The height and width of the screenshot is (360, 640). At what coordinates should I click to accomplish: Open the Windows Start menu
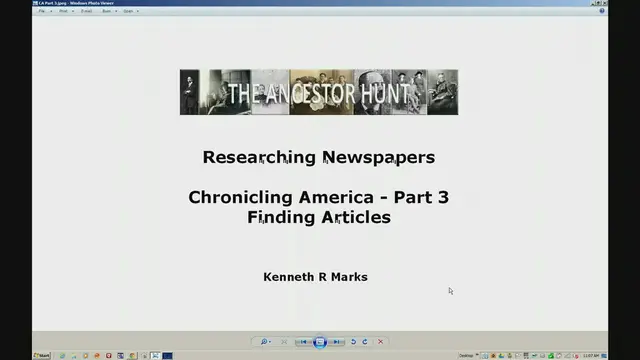[x=42, y=356]
